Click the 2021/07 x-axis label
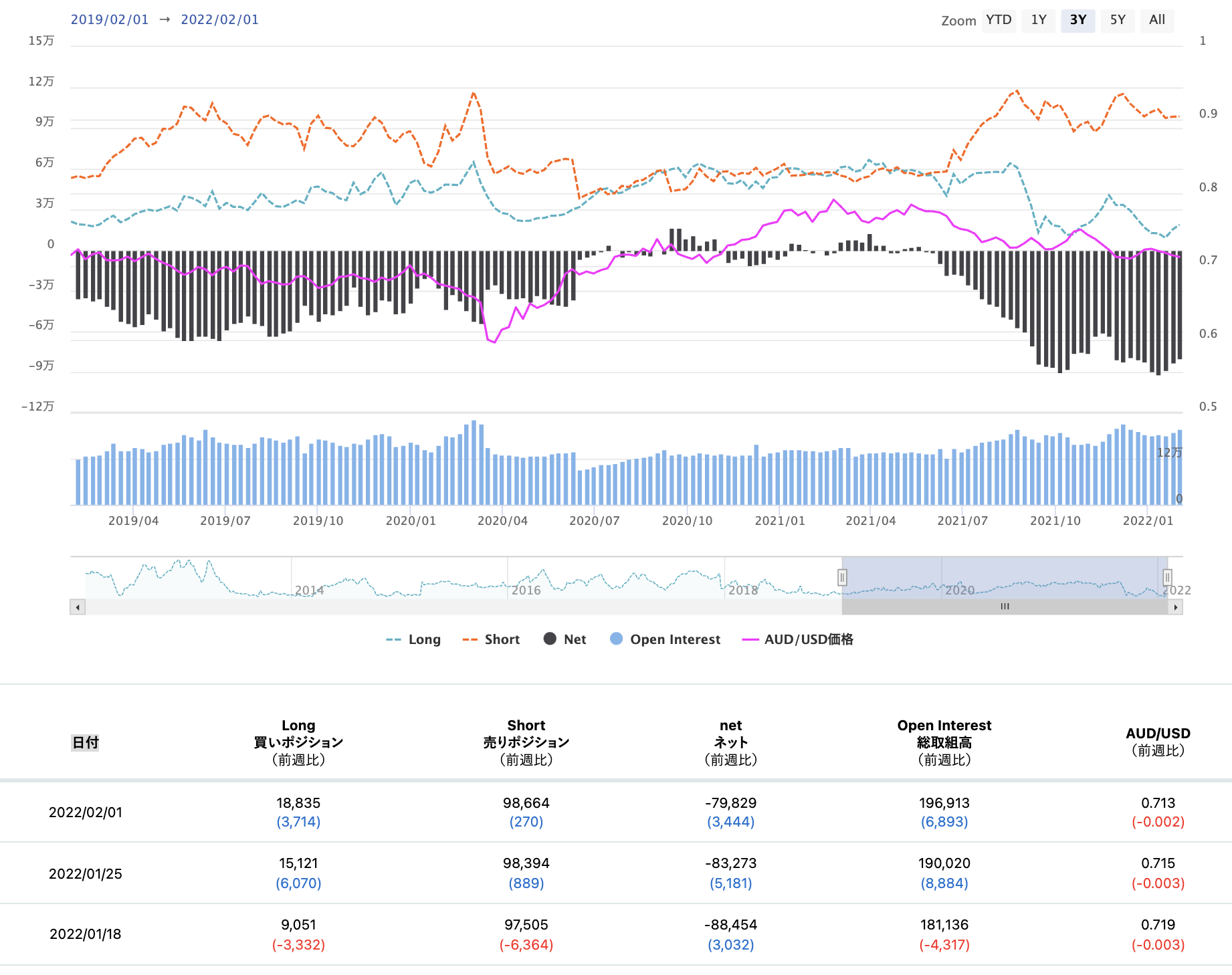The height and width of the screenshot is (975, 1232). tap(962, 521)
